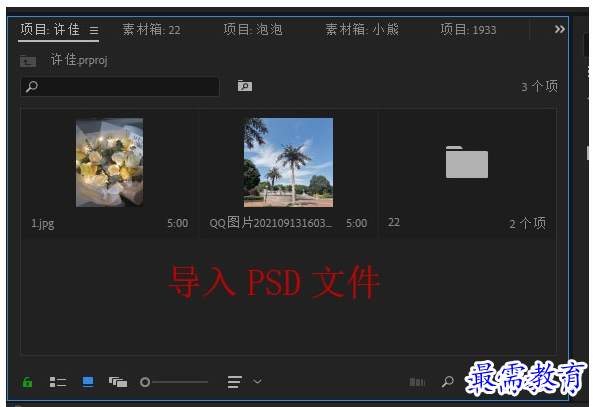Adjust the thumbnail zoom slider
The image size is (593, 407).
point(174,382)
